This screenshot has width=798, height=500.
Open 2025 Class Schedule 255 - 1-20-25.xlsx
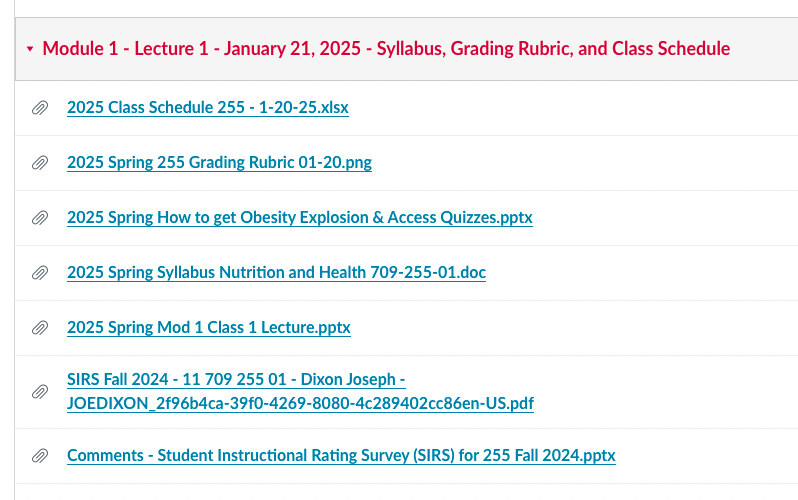[x=207, y=107]
